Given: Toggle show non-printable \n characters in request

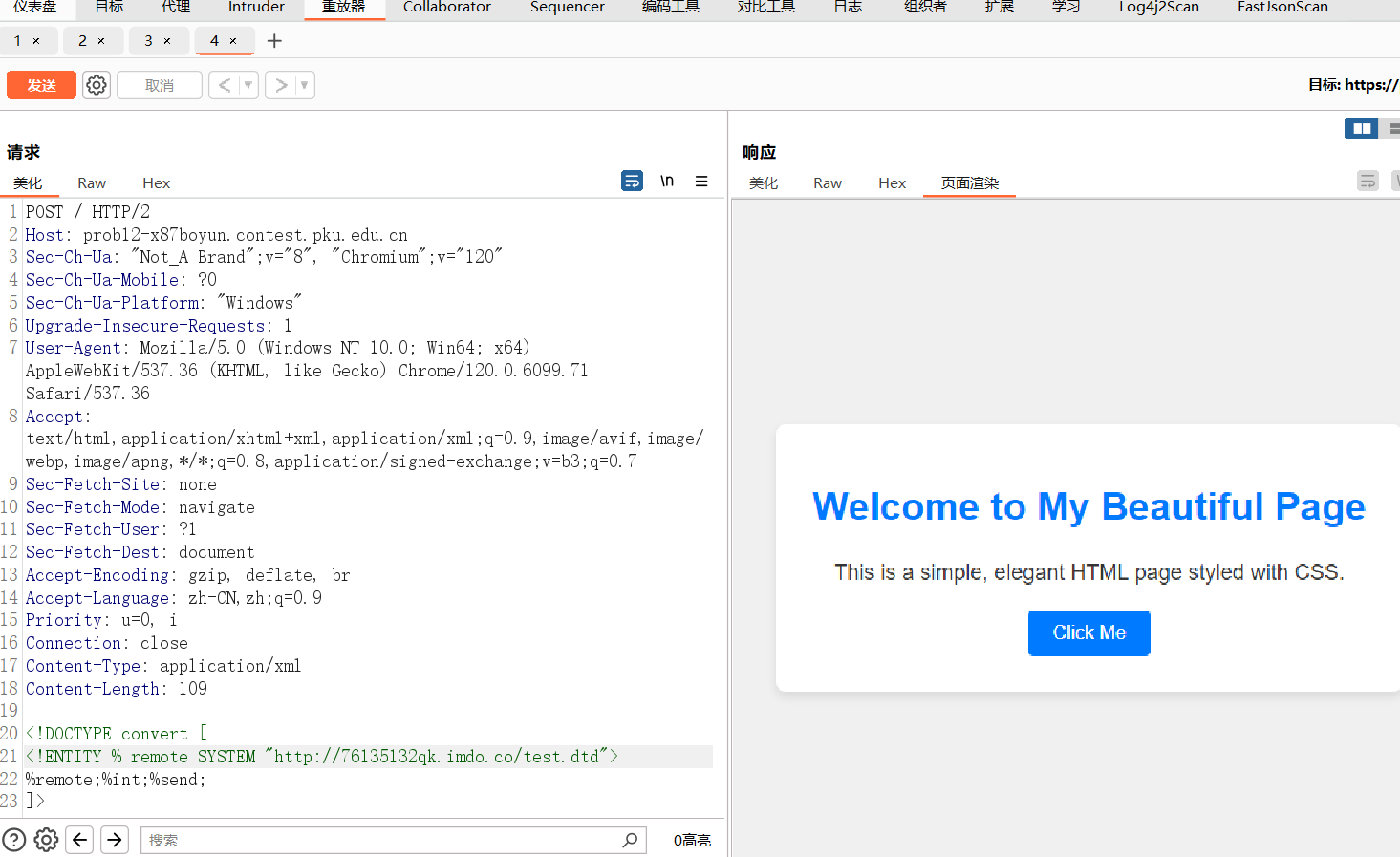Looking at the screenshot, I should pos(667,181).
